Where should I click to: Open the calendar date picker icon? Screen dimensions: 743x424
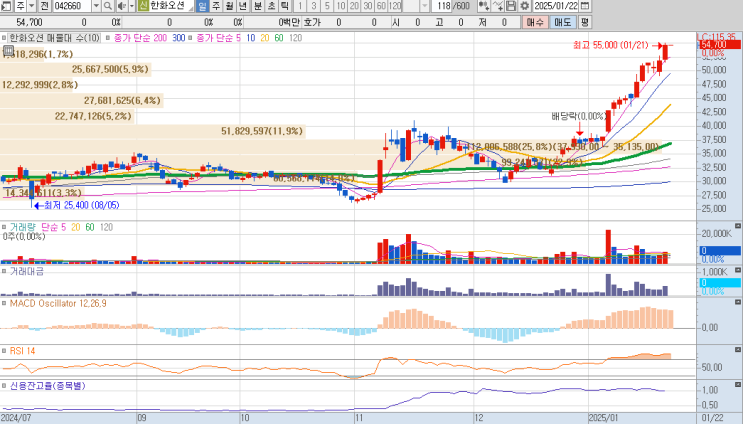585,6
